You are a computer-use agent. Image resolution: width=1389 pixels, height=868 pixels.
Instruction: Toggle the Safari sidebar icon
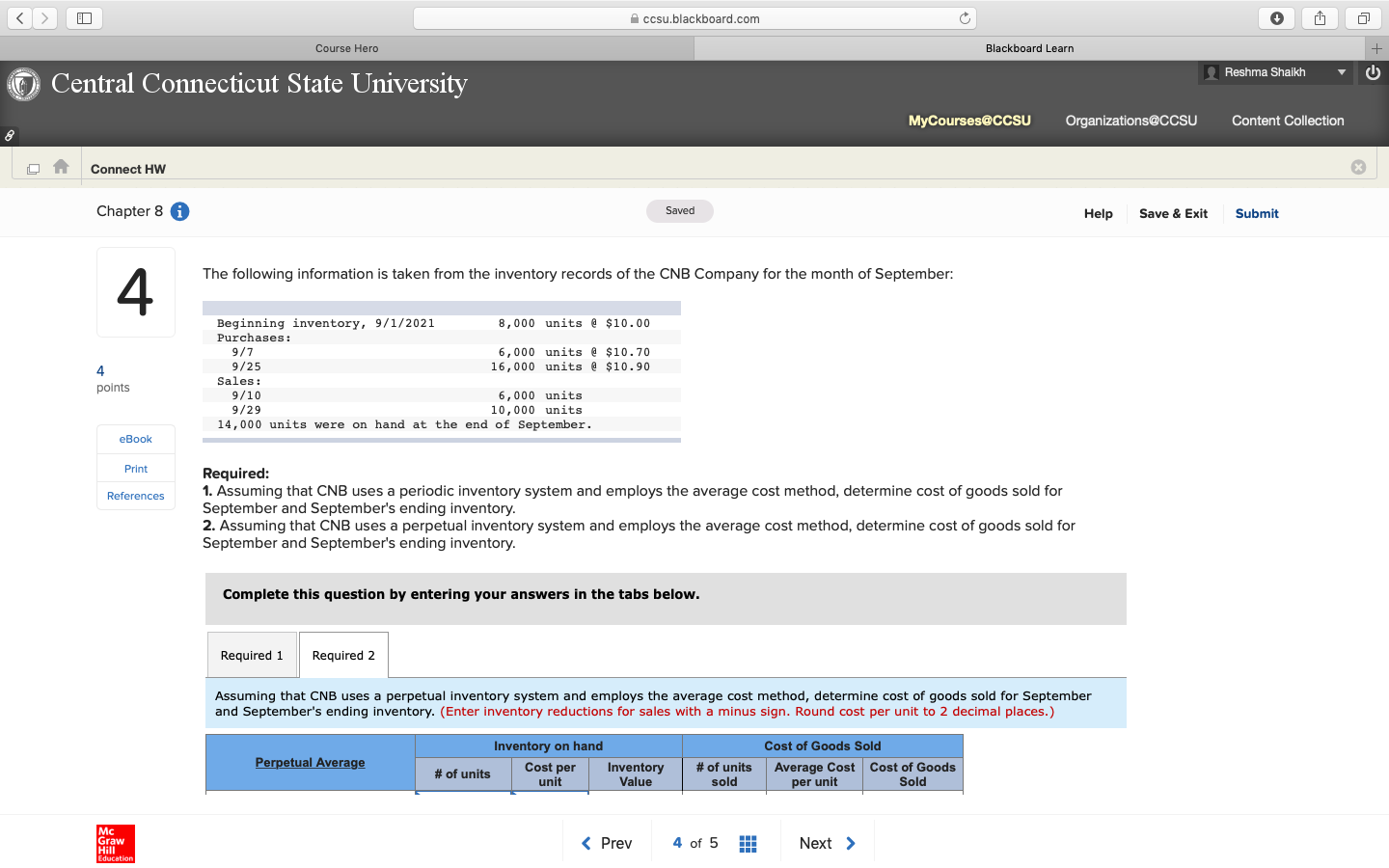(84, 17)
